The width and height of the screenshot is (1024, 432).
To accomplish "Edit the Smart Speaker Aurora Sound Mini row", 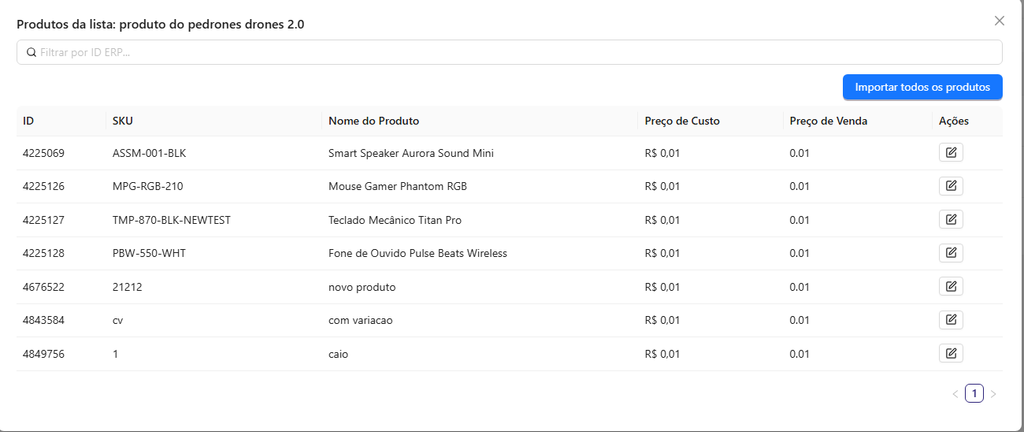I will [x=951, y=153].
